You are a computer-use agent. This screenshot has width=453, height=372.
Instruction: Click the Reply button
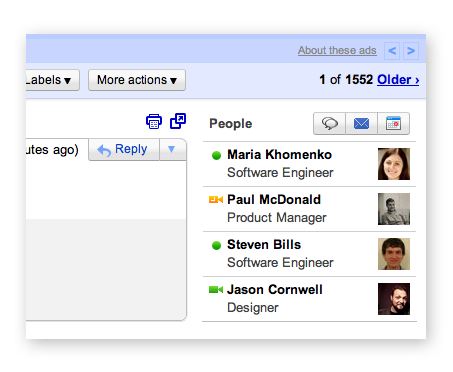coord(124,149)
